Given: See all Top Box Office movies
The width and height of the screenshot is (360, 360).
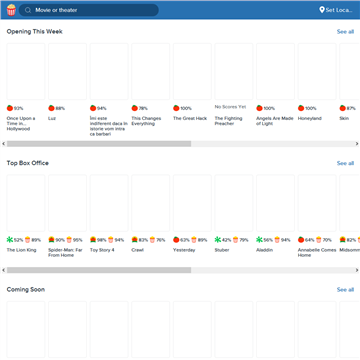Looking at the screenshot, I should point(345,163).
